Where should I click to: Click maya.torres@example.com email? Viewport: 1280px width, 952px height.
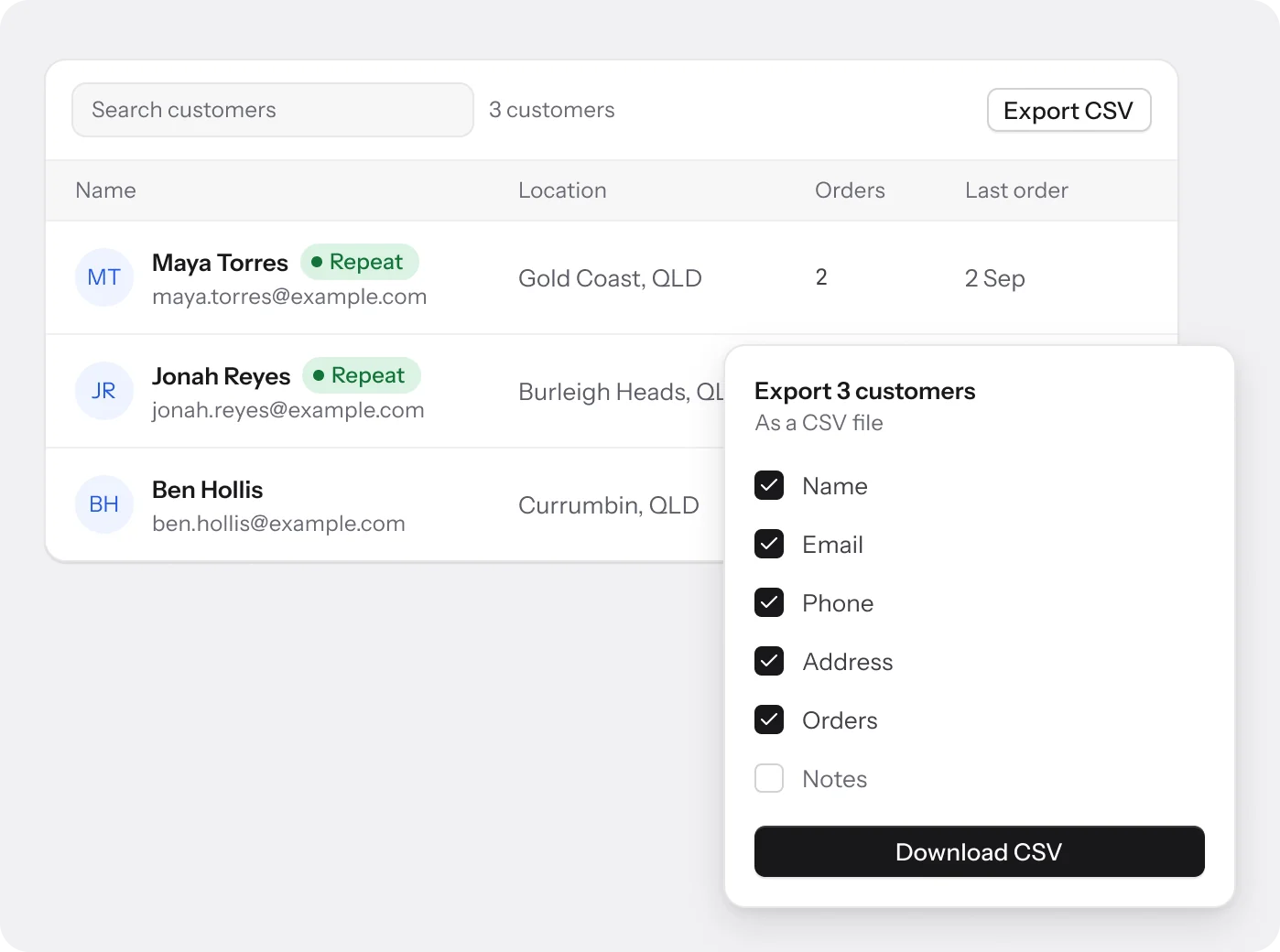pos(289,297)
